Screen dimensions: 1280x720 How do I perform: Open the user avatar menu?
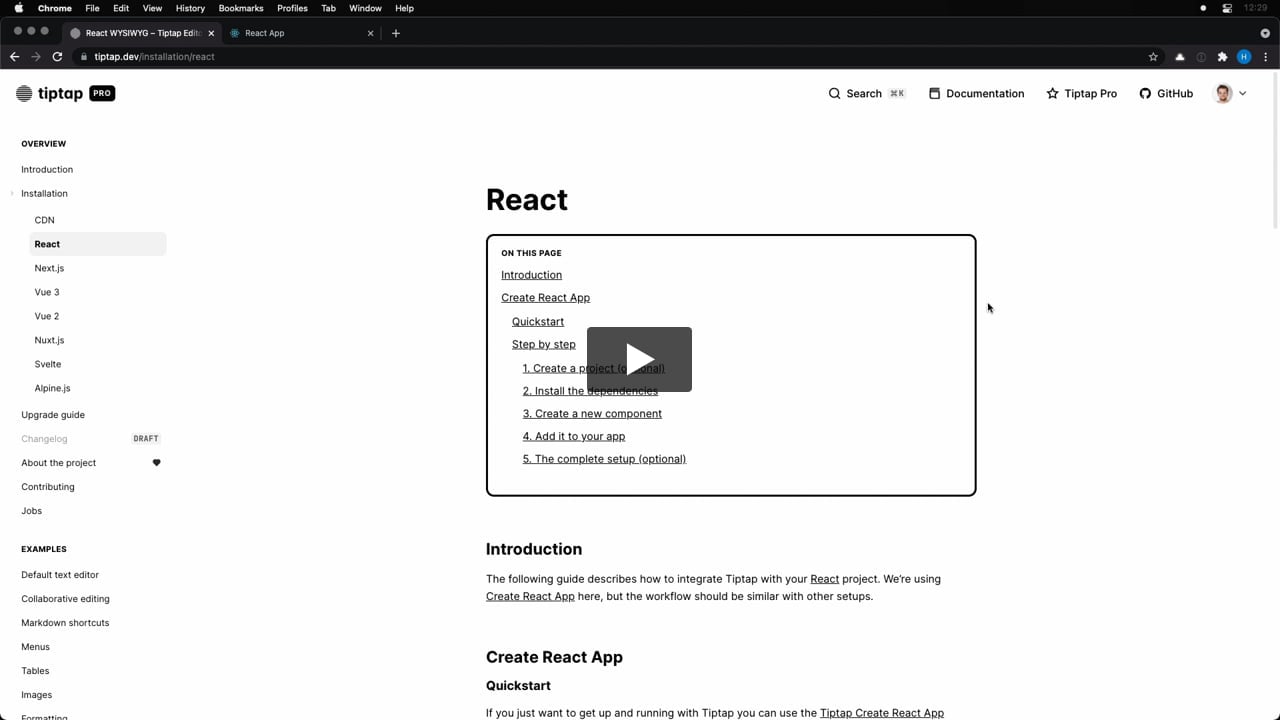(x=1229, y=93)
